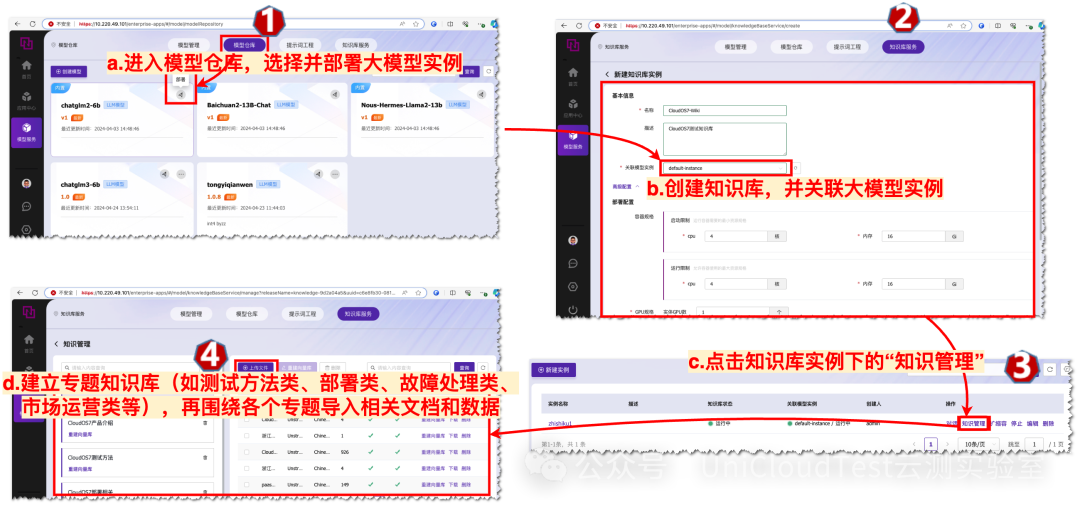Viewport: 1080px width, 510px height.
Task: Open 10条/页 page size dropdown
Action: (x=977, y=445)
